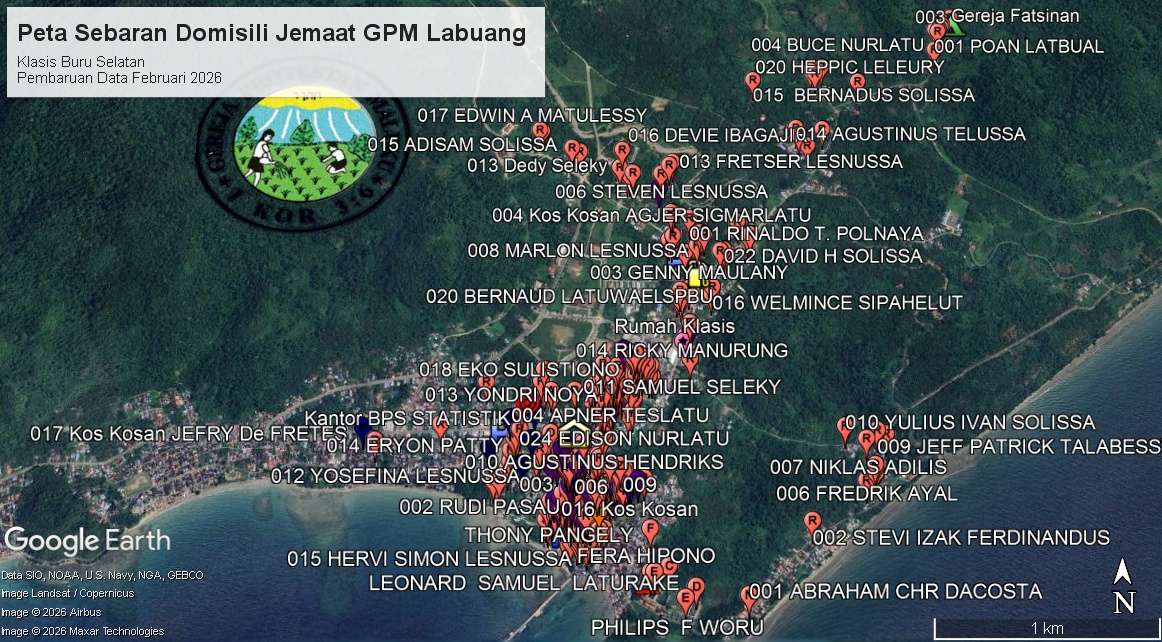
Task: Select the 016 DEVIE IBAGAJI label
Action: (711, 135)
